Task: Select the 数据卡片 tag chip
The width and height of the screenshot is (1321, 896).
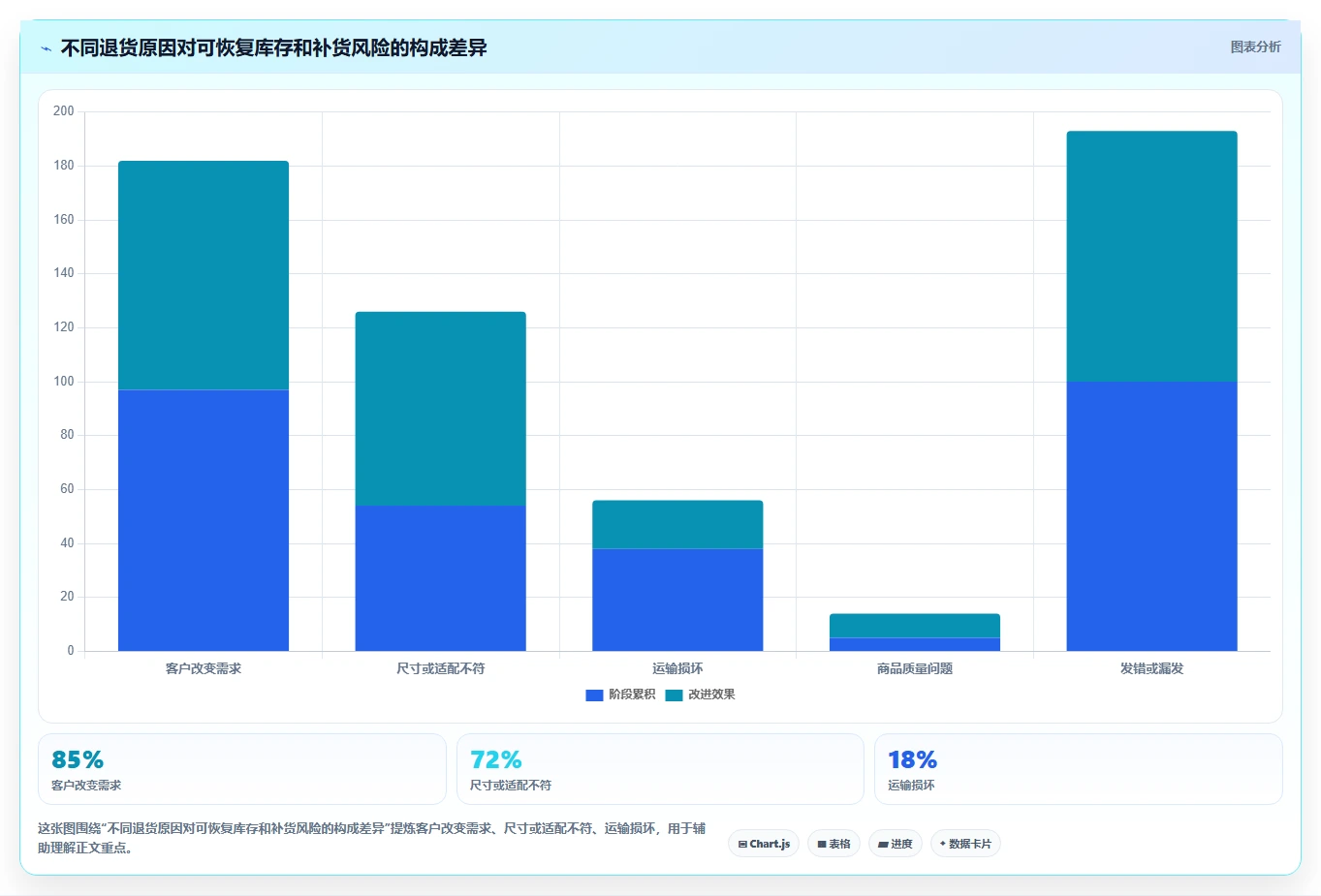Action: pos(965,844)
